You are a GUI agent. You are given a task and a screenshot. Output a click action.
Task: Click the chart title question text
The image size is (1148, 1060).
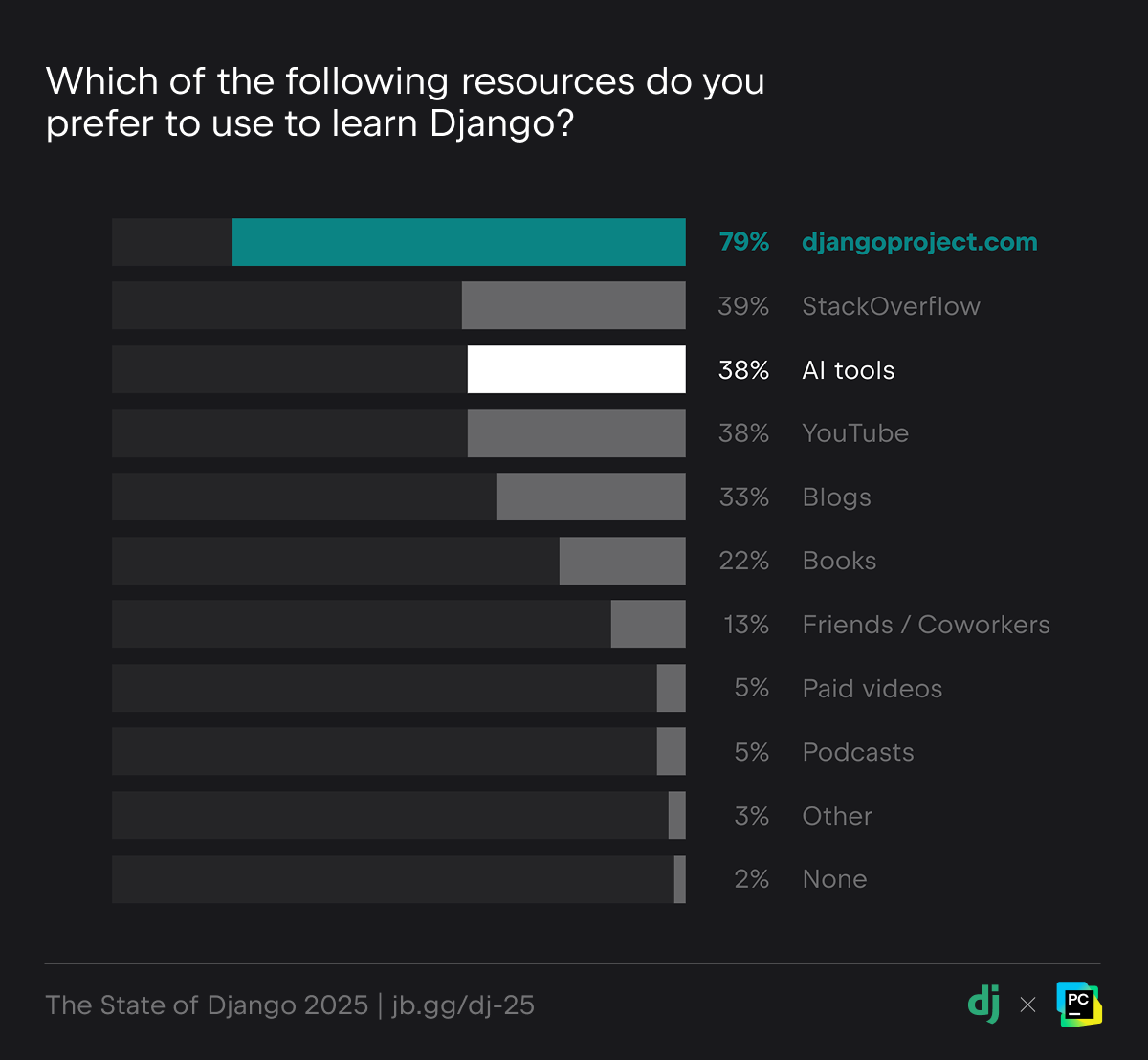pos(406,102)
